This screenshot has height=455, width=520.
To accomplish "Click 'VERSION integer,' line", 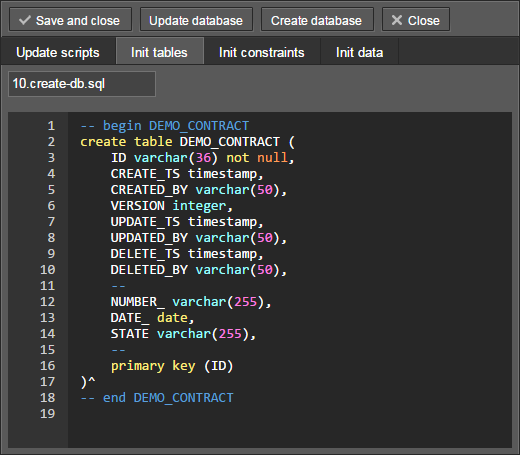I will pyautogui.click(x=172, y=206).
